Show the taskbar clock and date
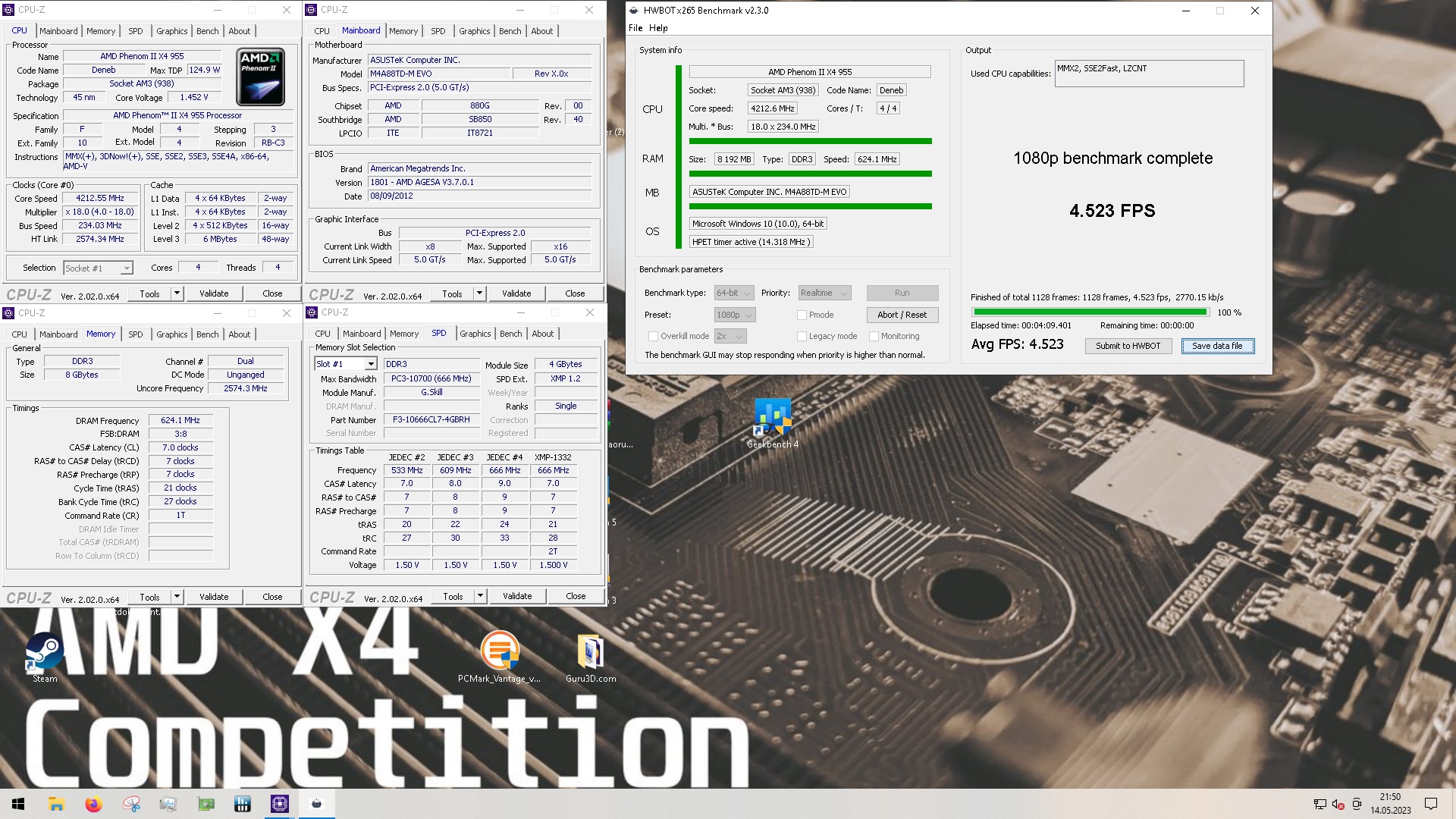 click(x=1390, y=804)
